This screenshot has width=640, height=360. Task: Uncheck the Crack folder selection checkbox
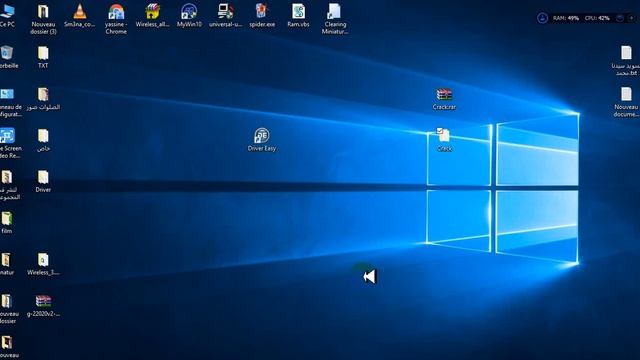click(439, 131)
